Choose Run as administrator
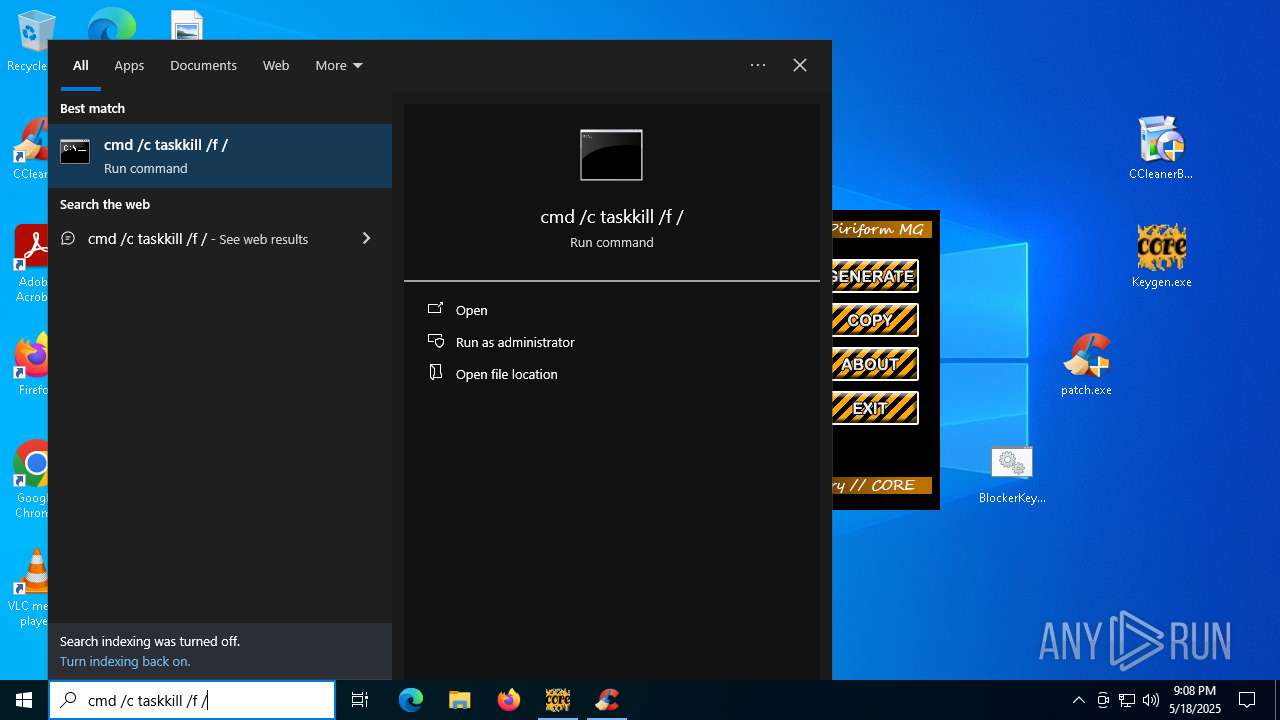This screenshot has width=1280, height=720. tap(501, 342)
